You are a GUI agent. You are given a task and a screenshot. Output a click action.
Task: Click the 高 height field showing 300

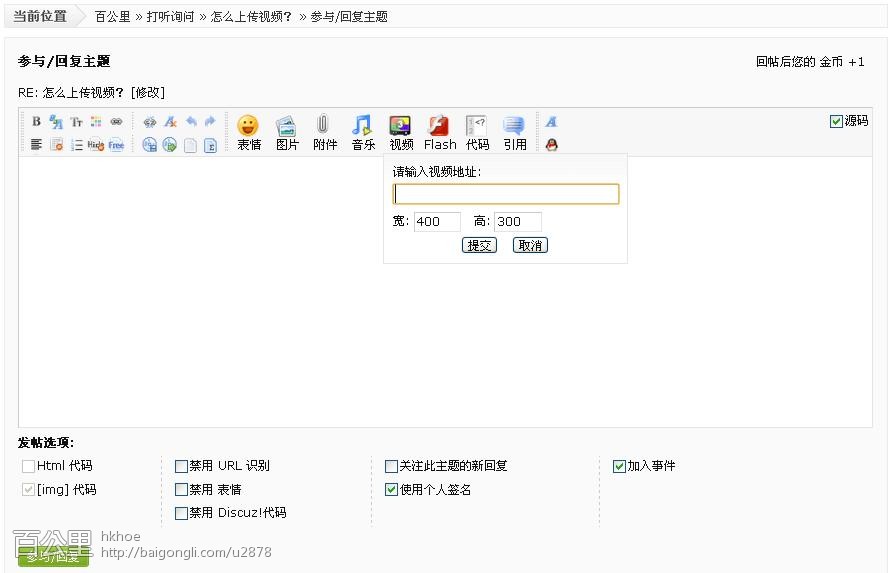tap(518, 221)
